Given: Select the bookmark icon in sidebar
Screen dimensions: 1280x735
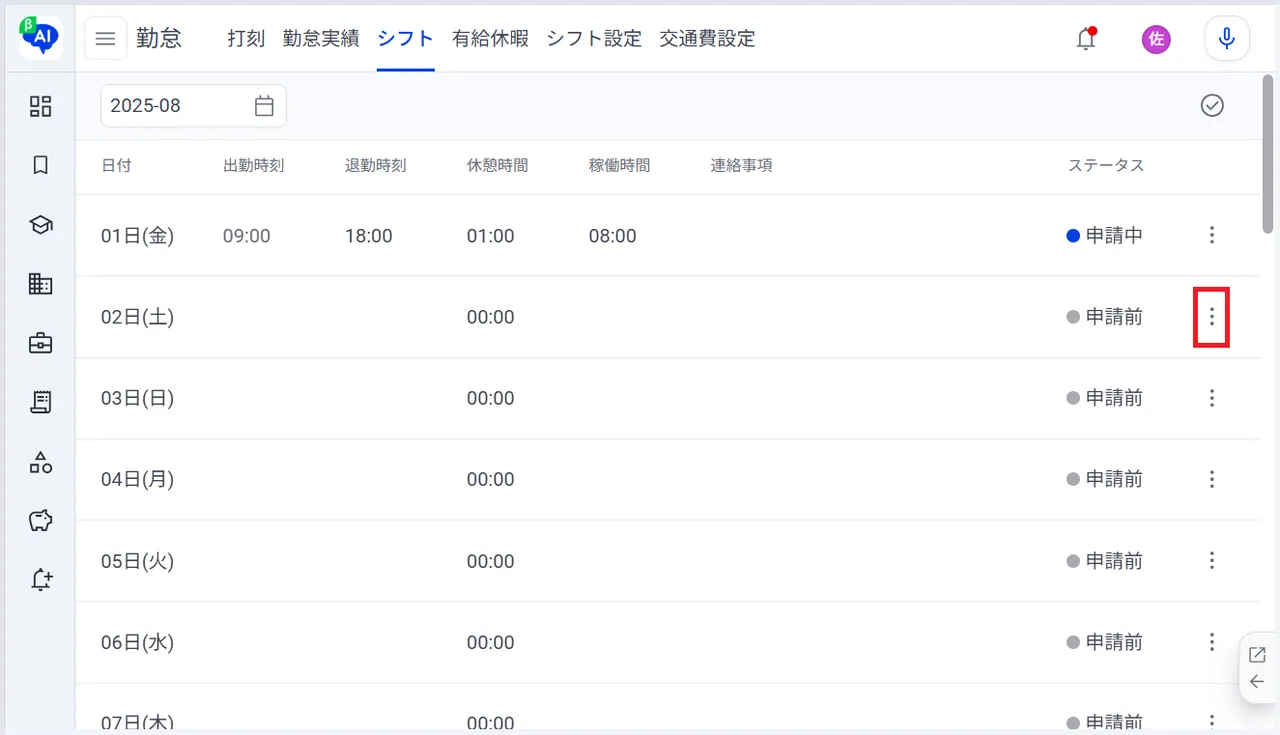Looking at the screenshot, I should click(x=40, y=165).
